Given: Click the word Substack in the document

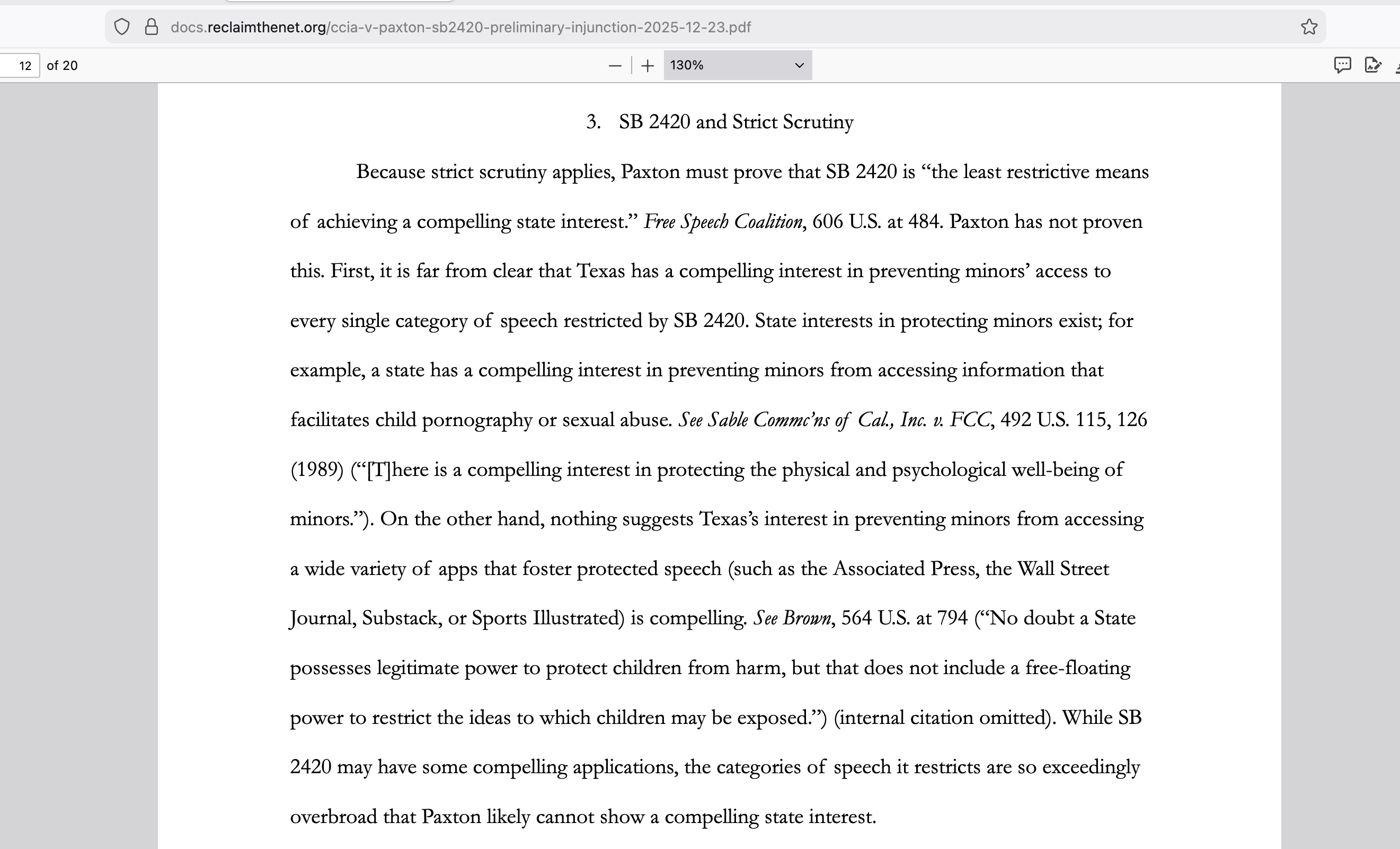Looking at the screenshot, I should (x=401, y=618).
